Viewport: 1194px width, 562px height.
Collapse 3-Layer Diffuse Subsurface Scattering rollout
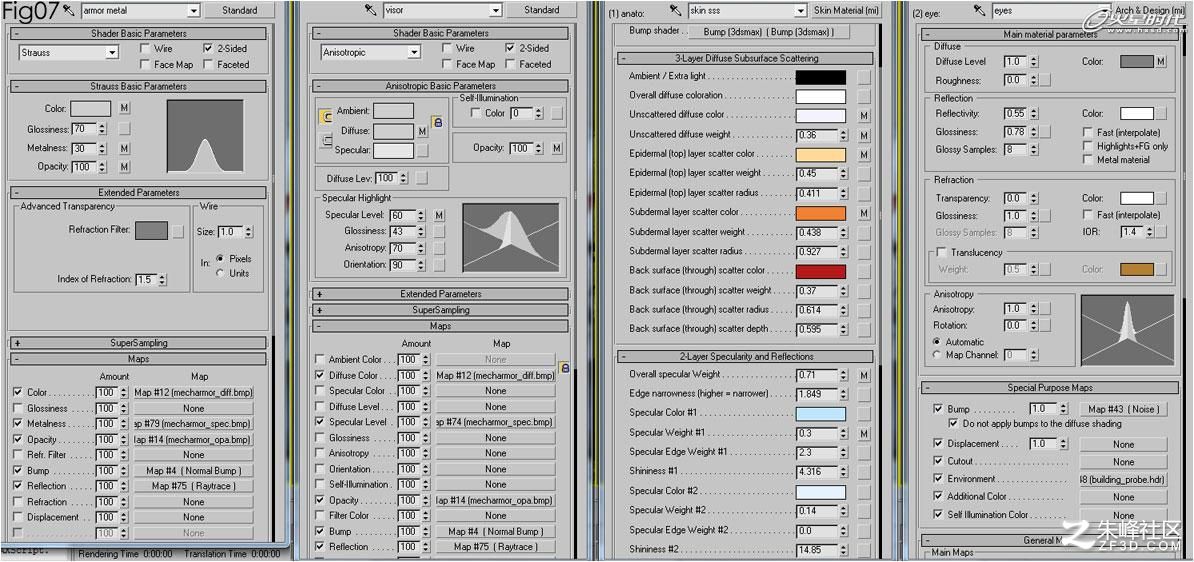coord(745,59)
